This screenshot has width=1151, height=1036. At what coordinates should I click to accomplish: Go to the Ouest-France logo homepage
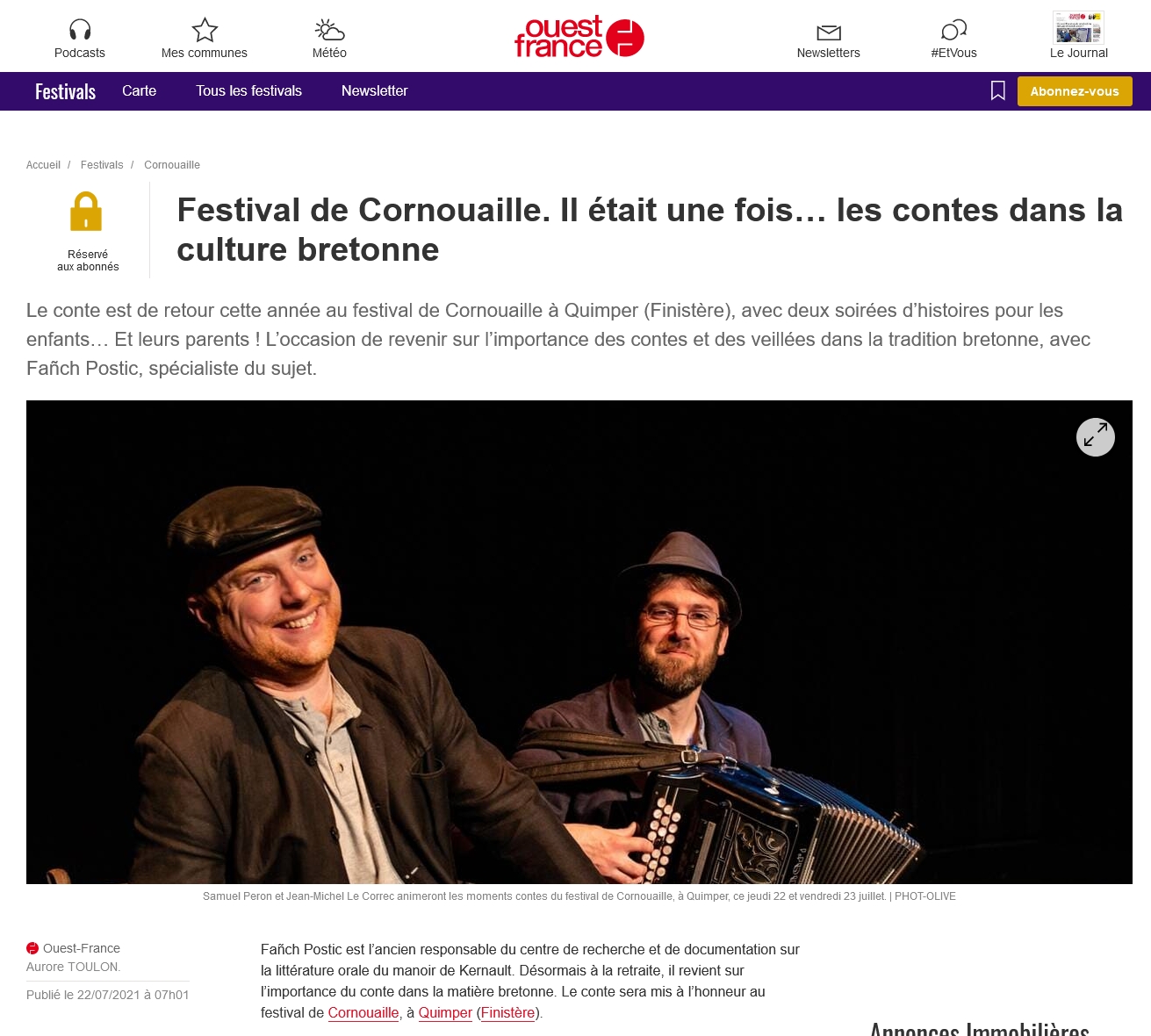click(x=579, y=37)
